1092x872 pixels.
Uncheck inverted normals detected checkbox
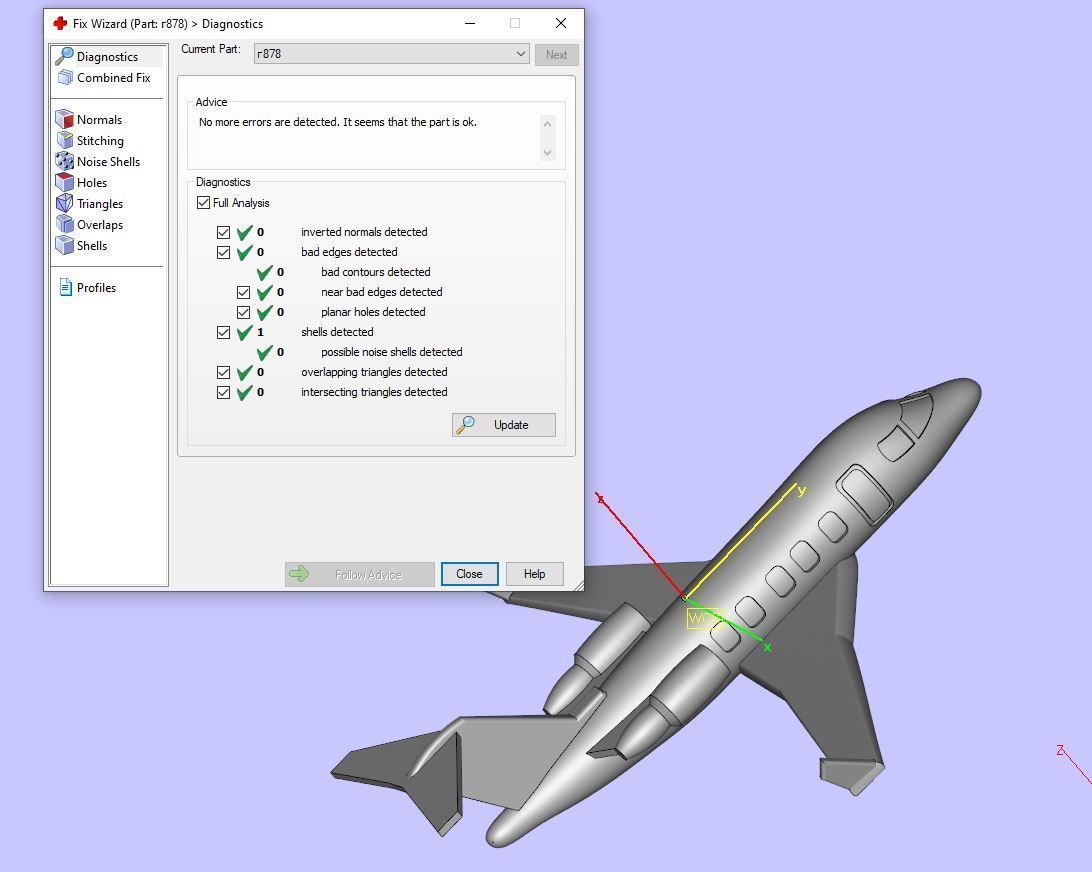point(224,232)
